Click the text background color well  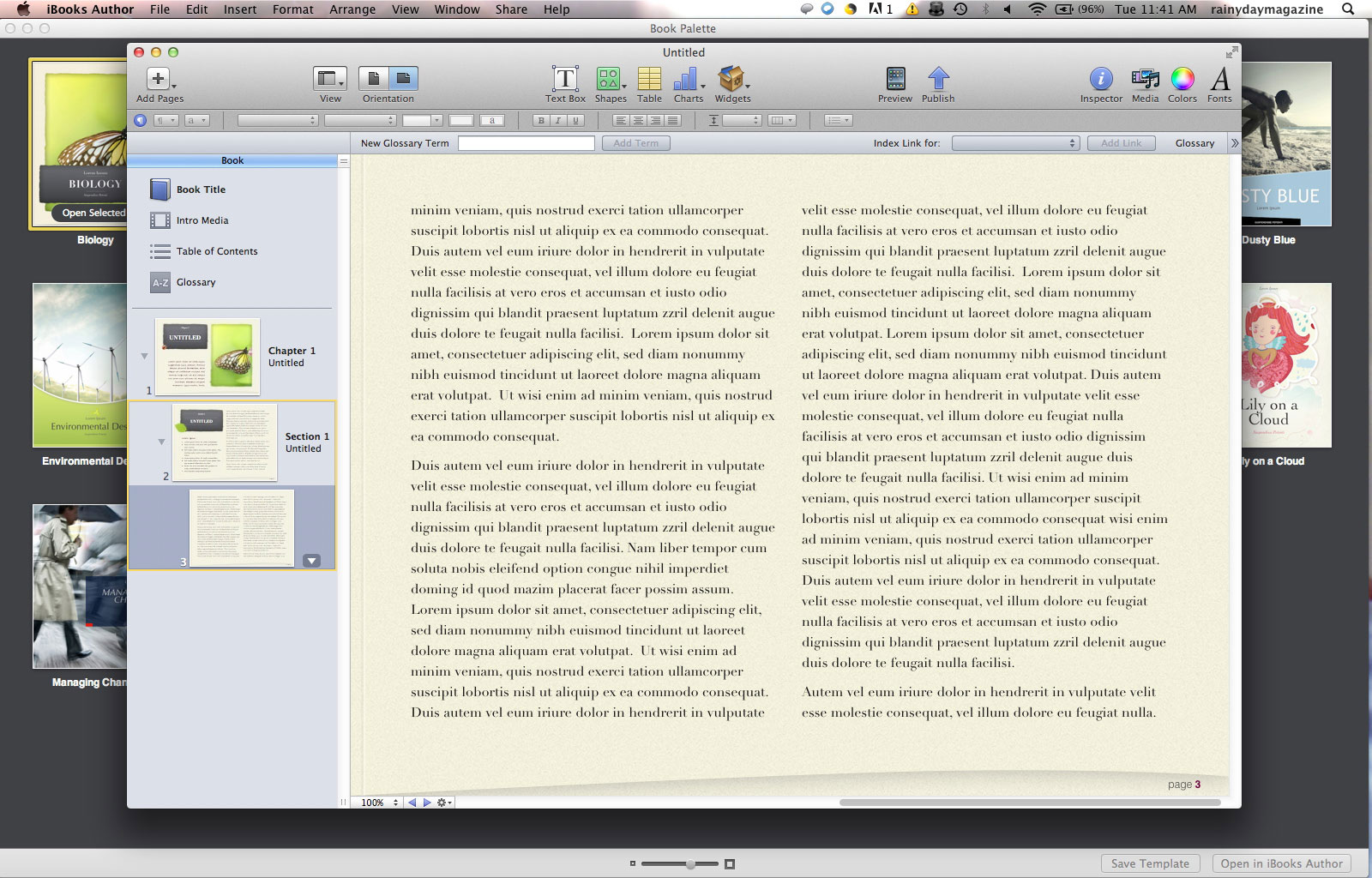point(492,120)
